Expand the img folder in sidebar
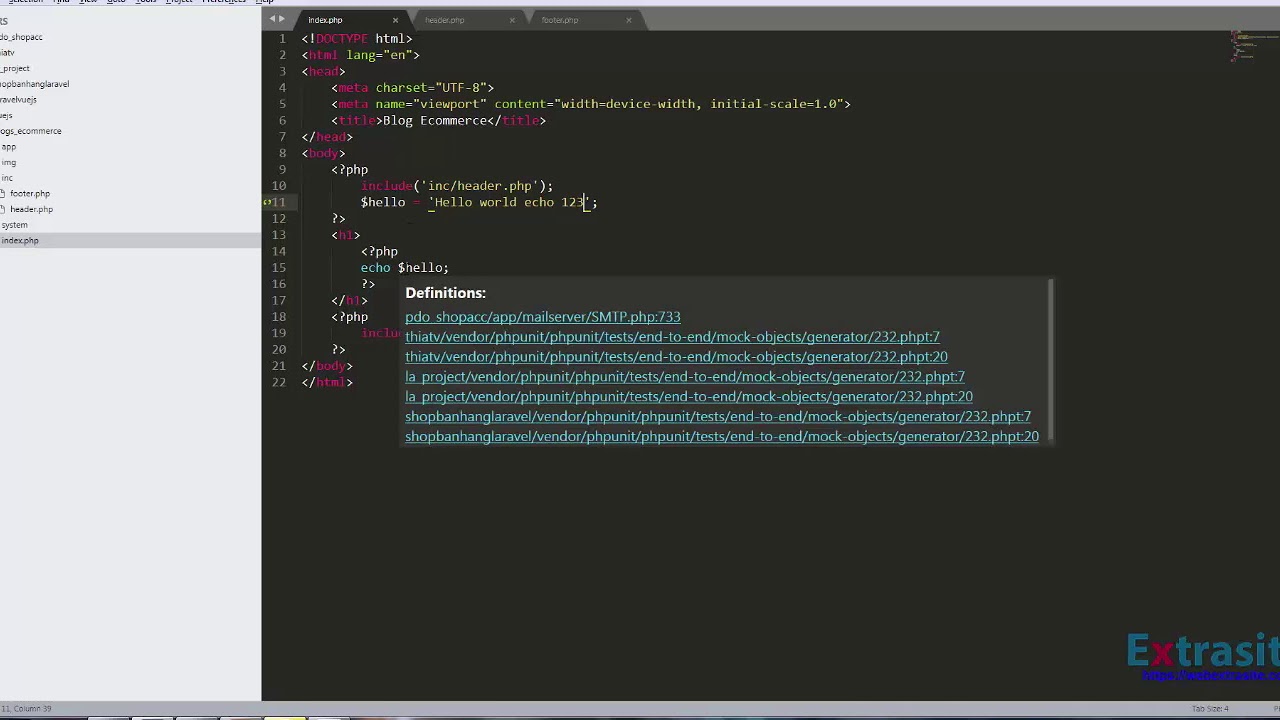The height and width of the screenshot is (720, 1280). tap(8, 162)
